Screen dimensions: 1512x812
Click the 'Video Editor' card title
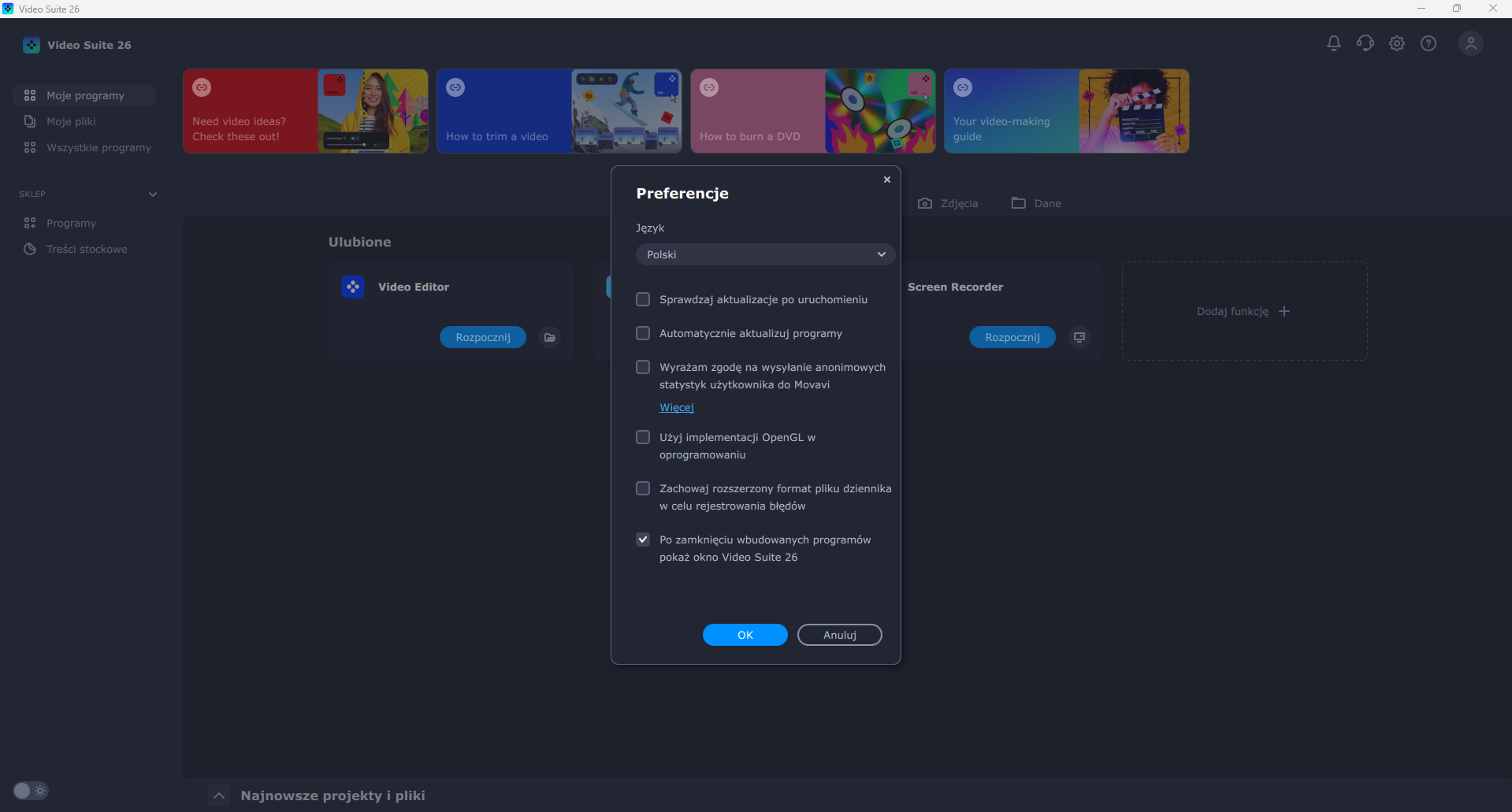tap(414, 287)
